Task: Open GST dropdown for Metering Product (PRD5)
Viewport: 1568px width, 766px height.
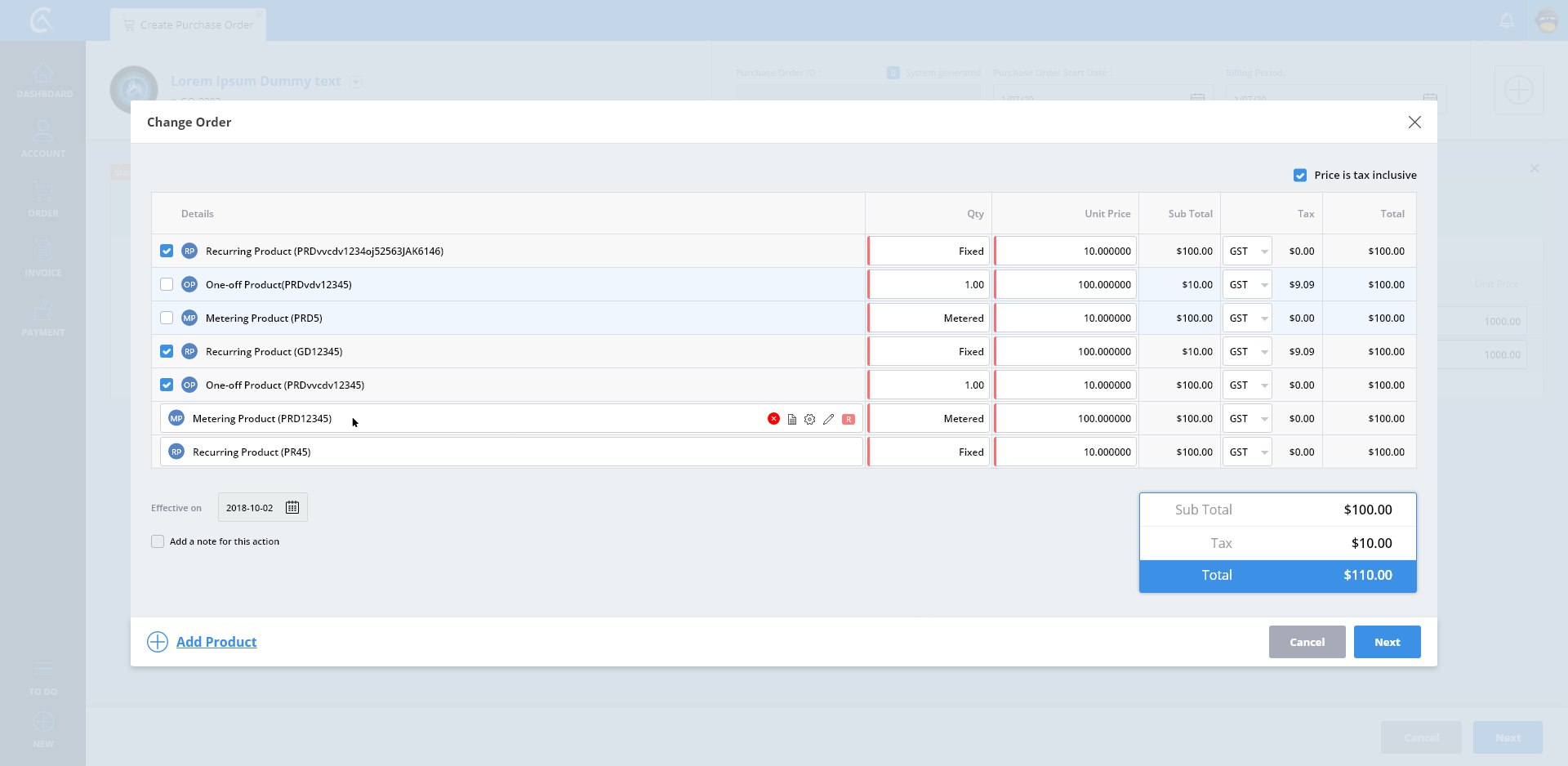Action: click(1247, 318)
